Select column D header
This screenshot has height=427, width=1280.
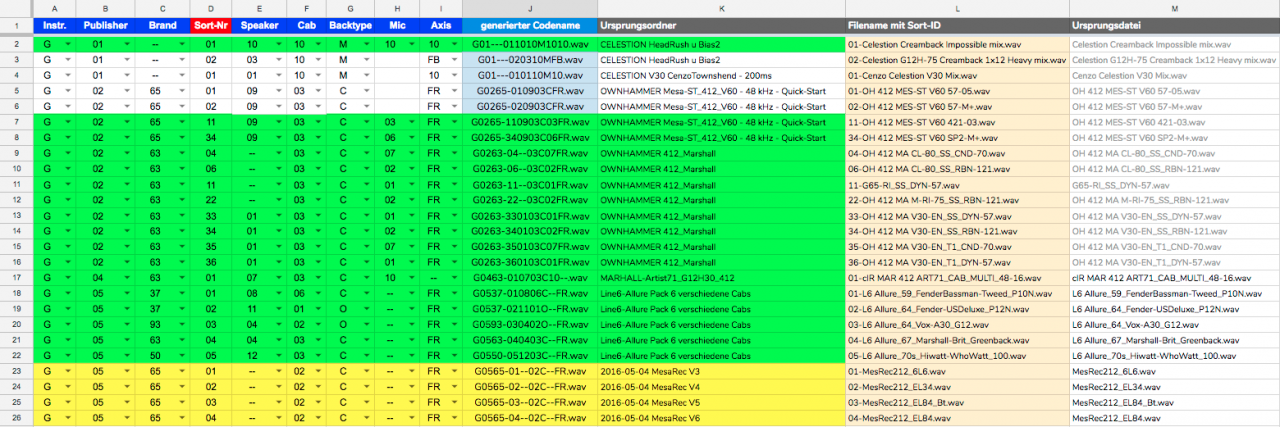point(210,8)
